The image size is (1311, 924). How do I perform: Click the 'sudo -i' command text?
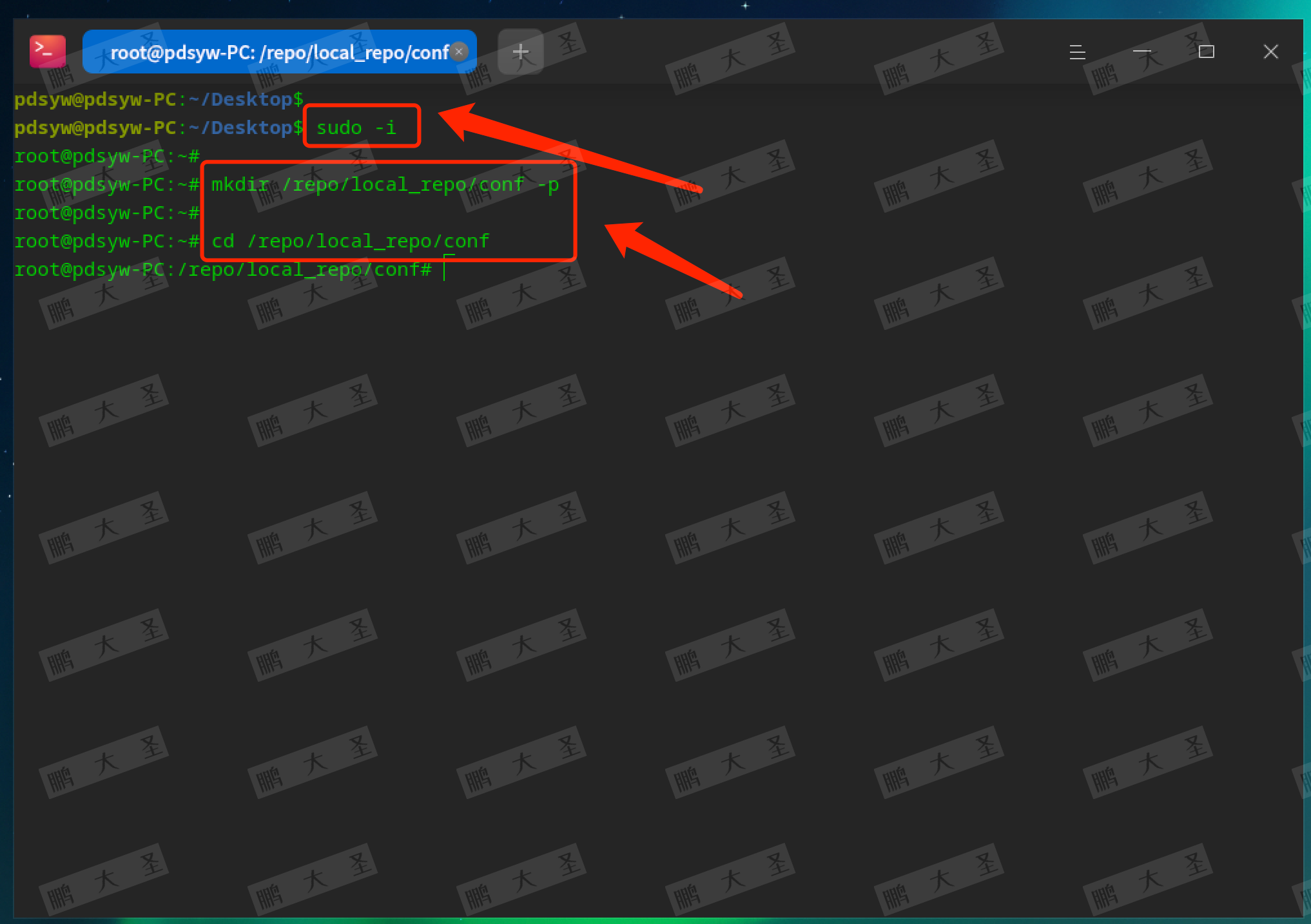pyautogui.click(x=356, y=128)
